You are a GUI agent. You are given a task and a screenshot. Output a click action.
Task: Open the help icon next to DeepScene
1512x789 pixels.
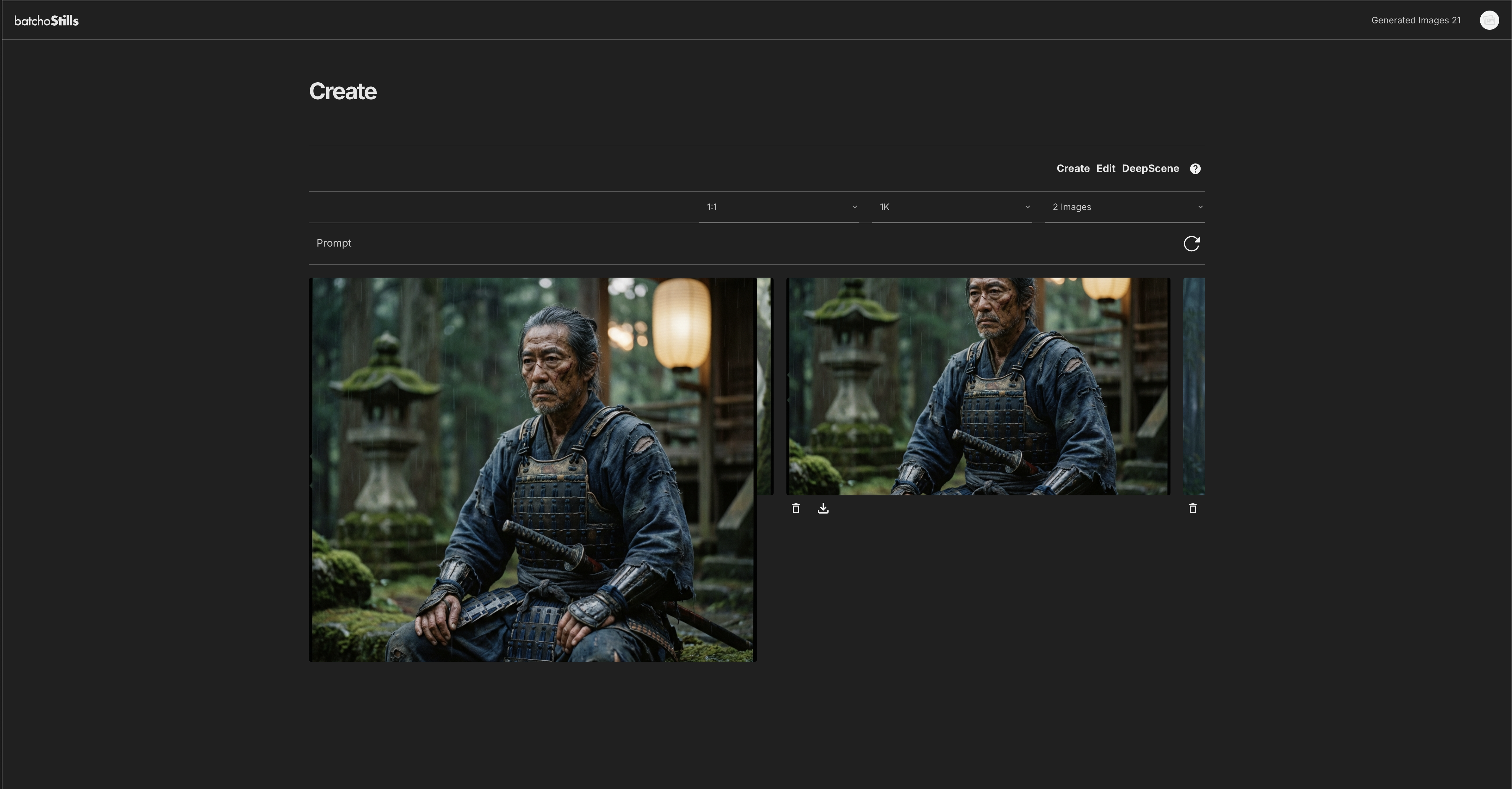tap(1196, 168)
